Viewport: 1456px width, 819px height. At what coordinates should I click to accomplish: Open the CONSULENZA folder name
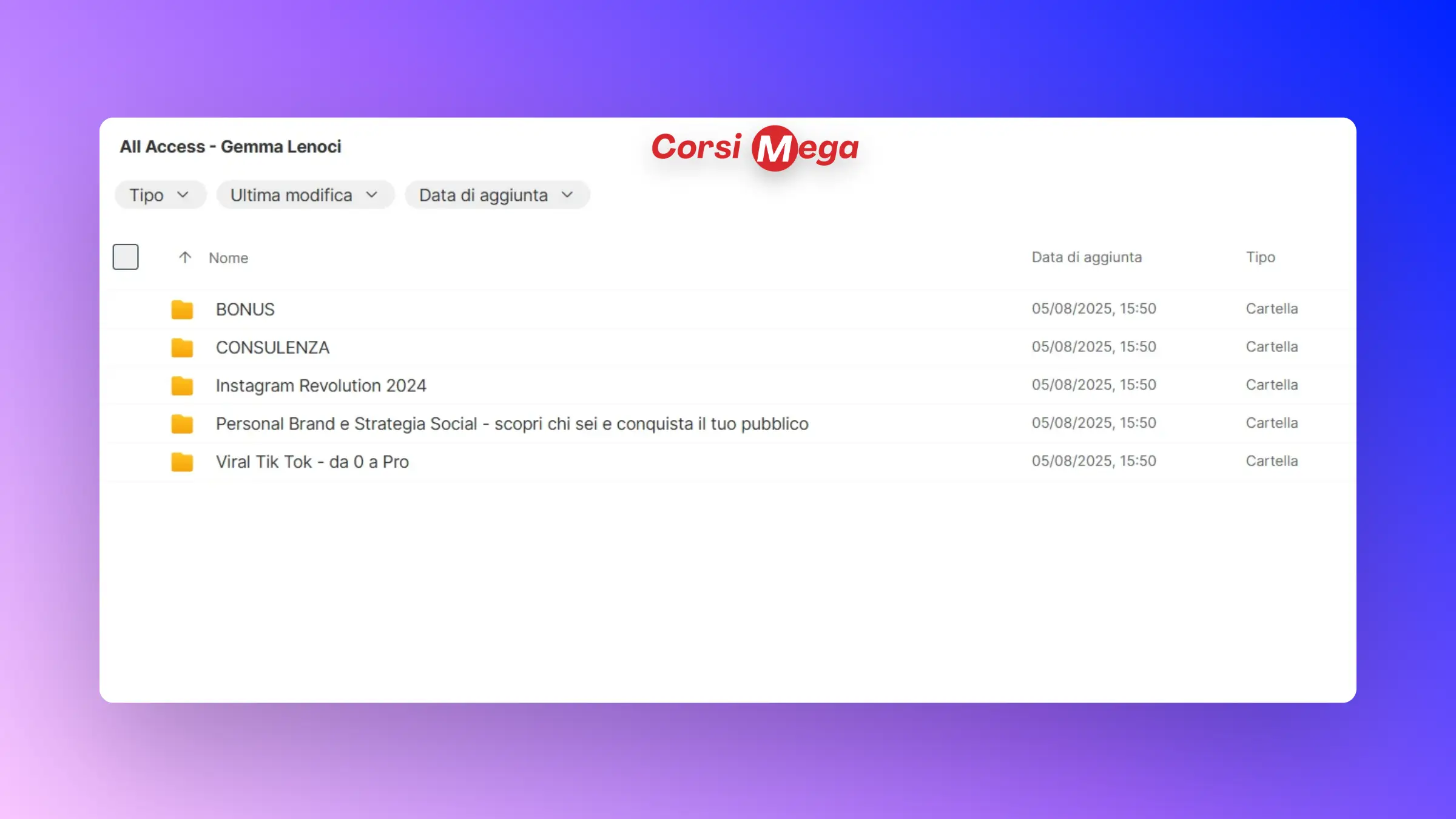point(272,348)
